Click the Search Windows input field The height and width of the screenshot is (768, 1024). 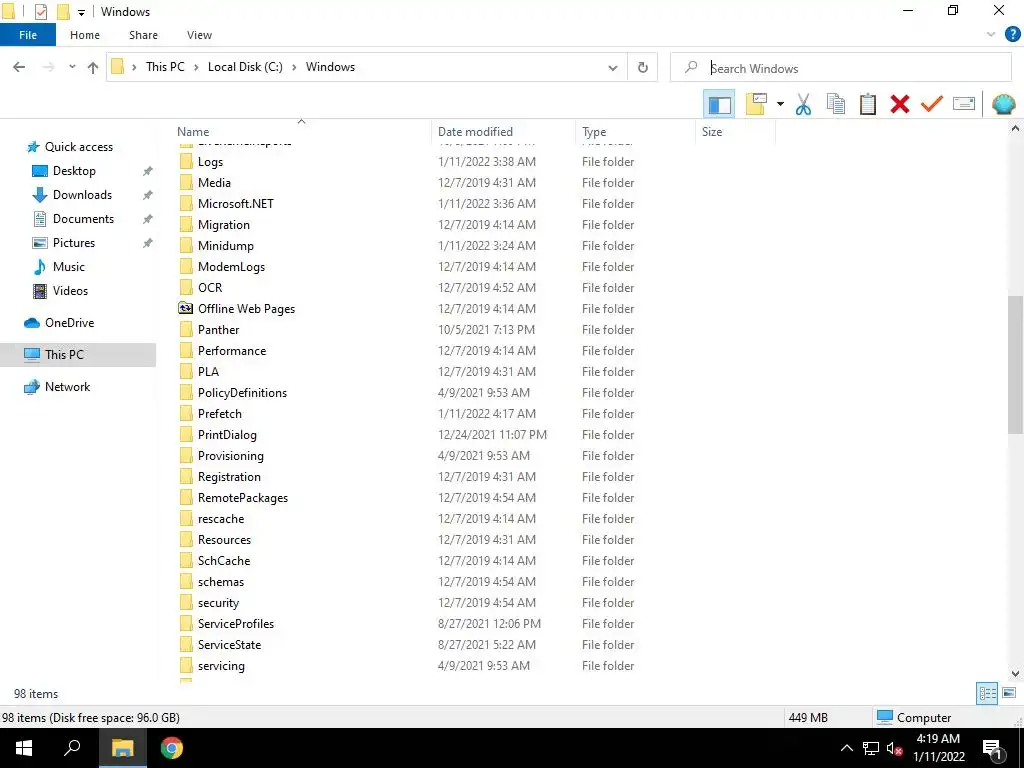pyautogui.click(x=840, y=68)
